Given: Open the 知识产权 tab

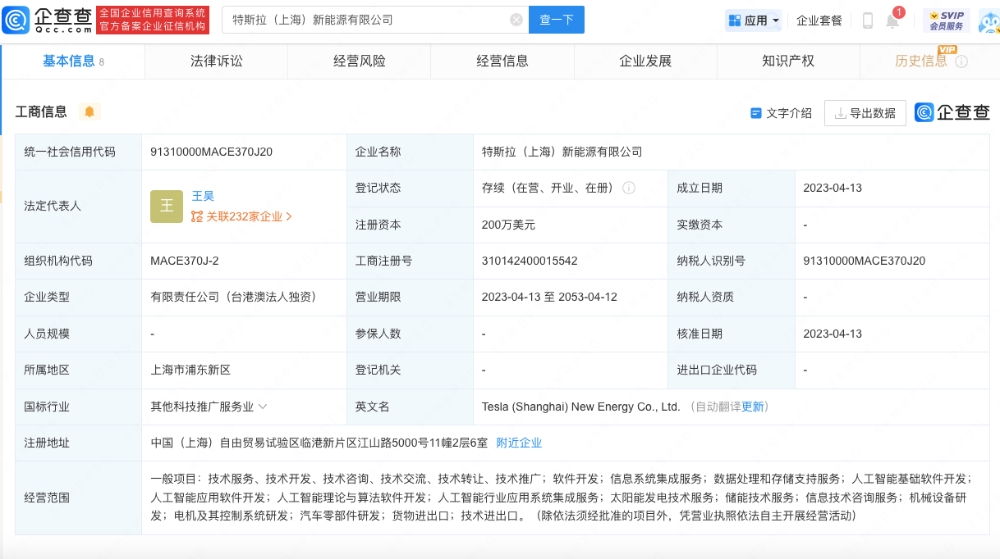Looking at the screenshot, I should [x=788, y=61].
